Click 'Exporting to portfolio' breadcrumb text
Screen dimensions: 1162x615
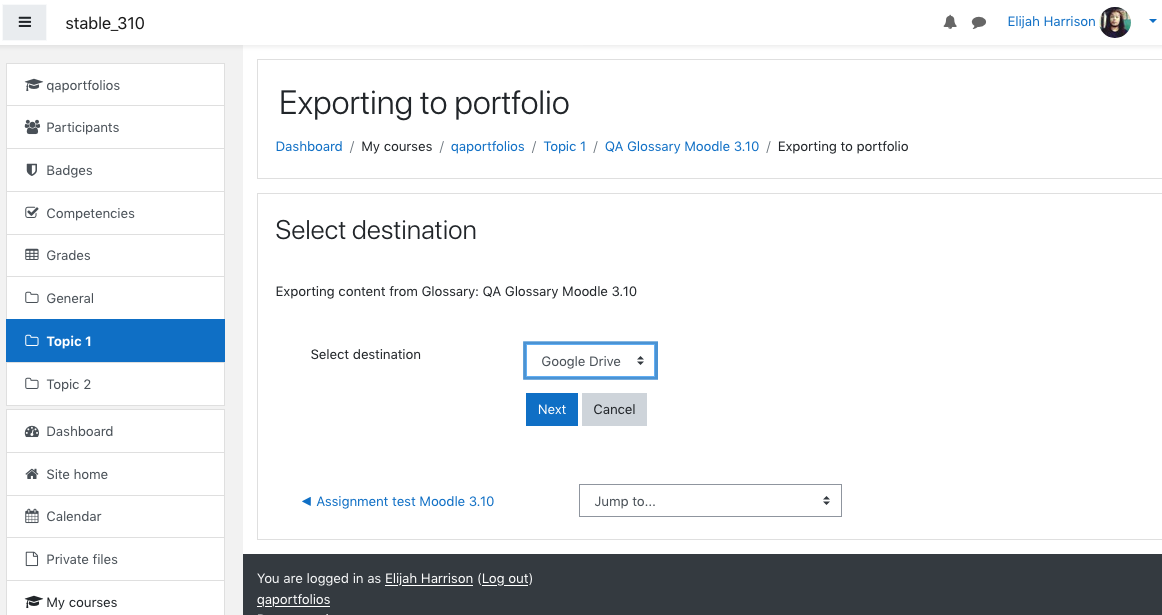[843, 147]
